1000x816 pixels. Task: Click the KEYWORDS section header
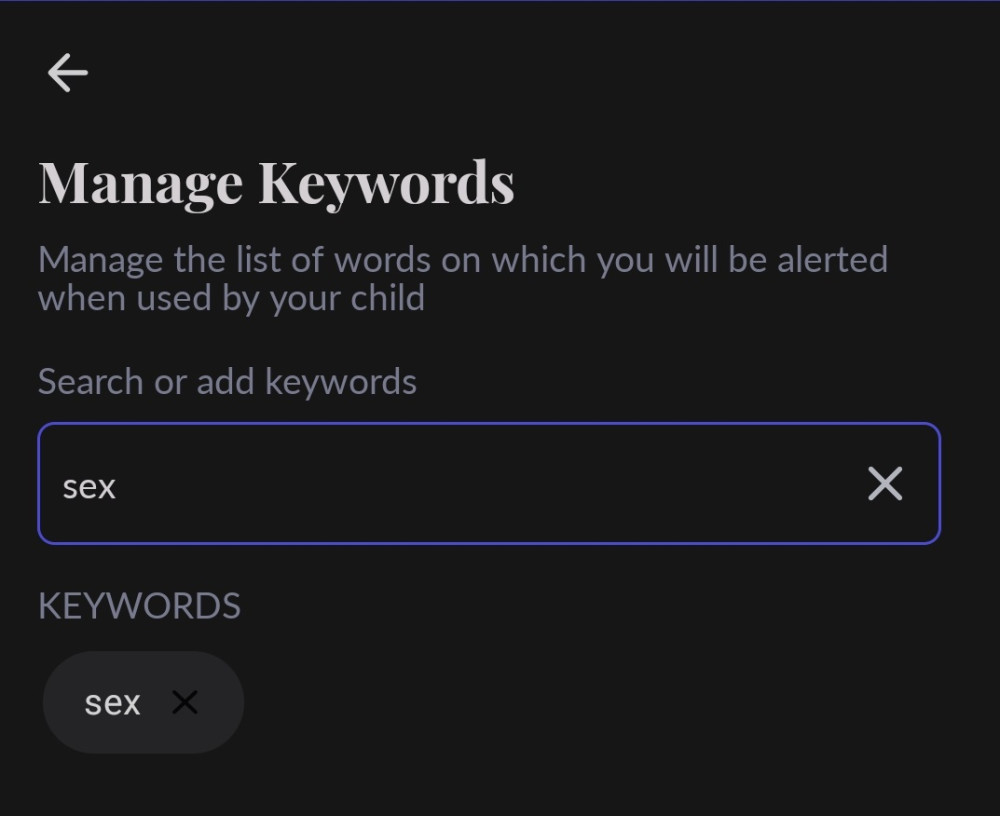coord(139,605)
